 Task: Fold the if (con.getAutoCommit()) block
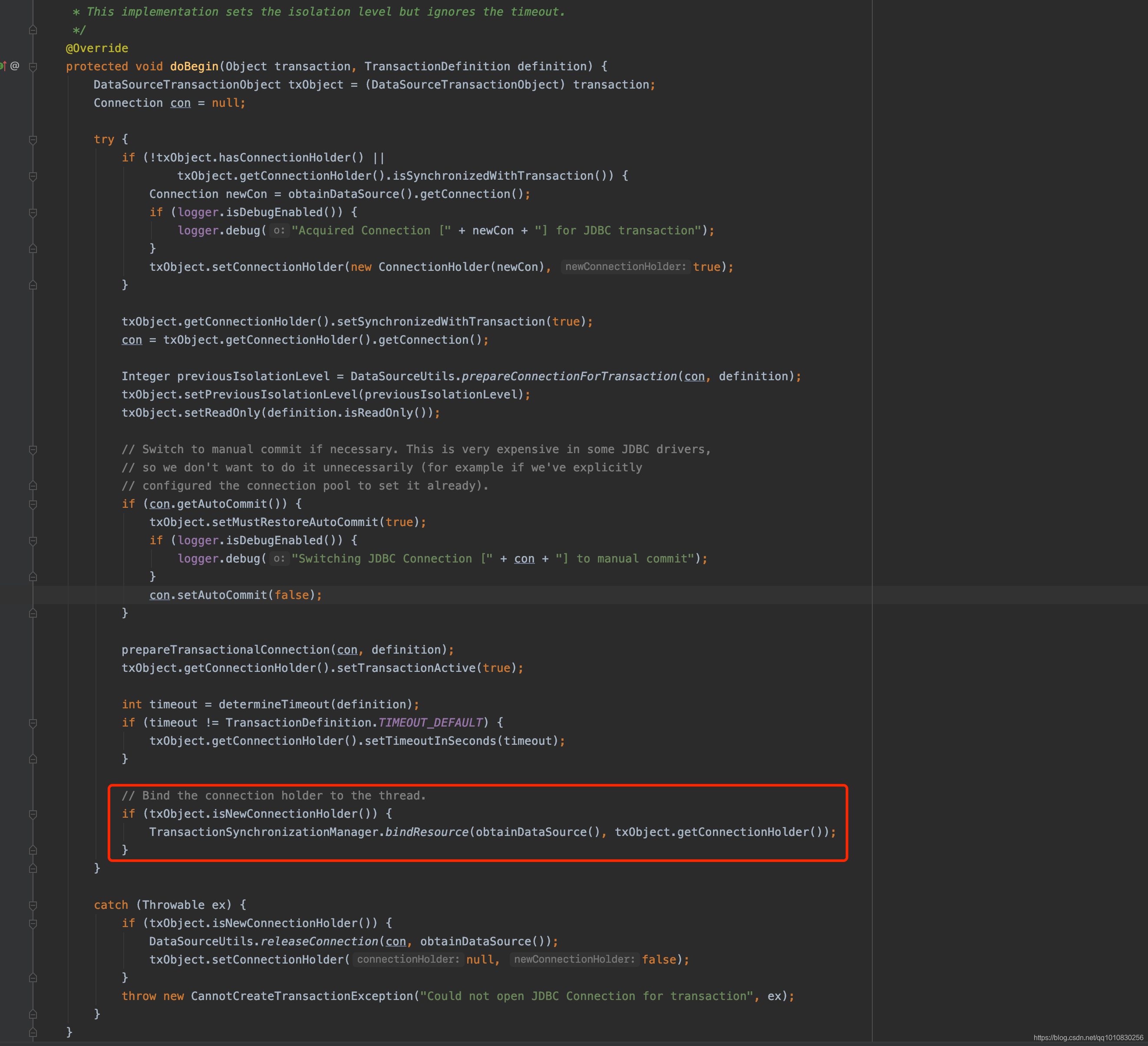point(33,504)
